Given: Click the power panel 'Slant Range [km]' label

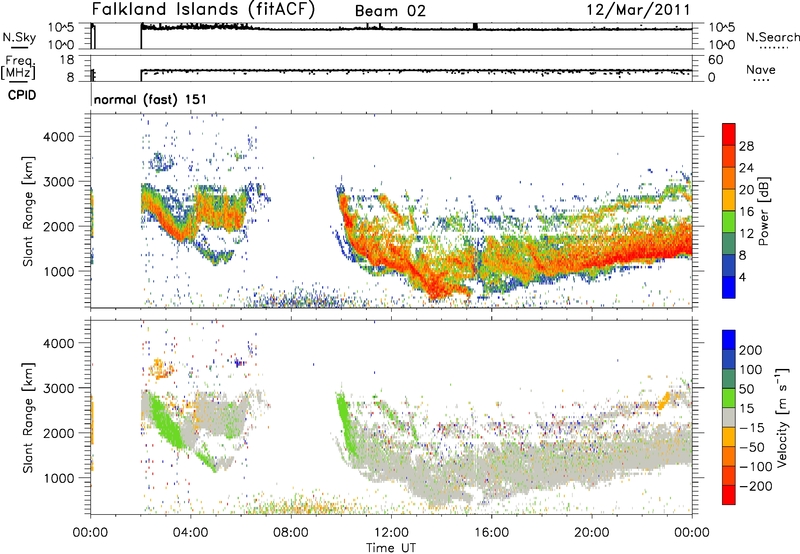Looking at the screenshot, I should (x=28, y=211).
